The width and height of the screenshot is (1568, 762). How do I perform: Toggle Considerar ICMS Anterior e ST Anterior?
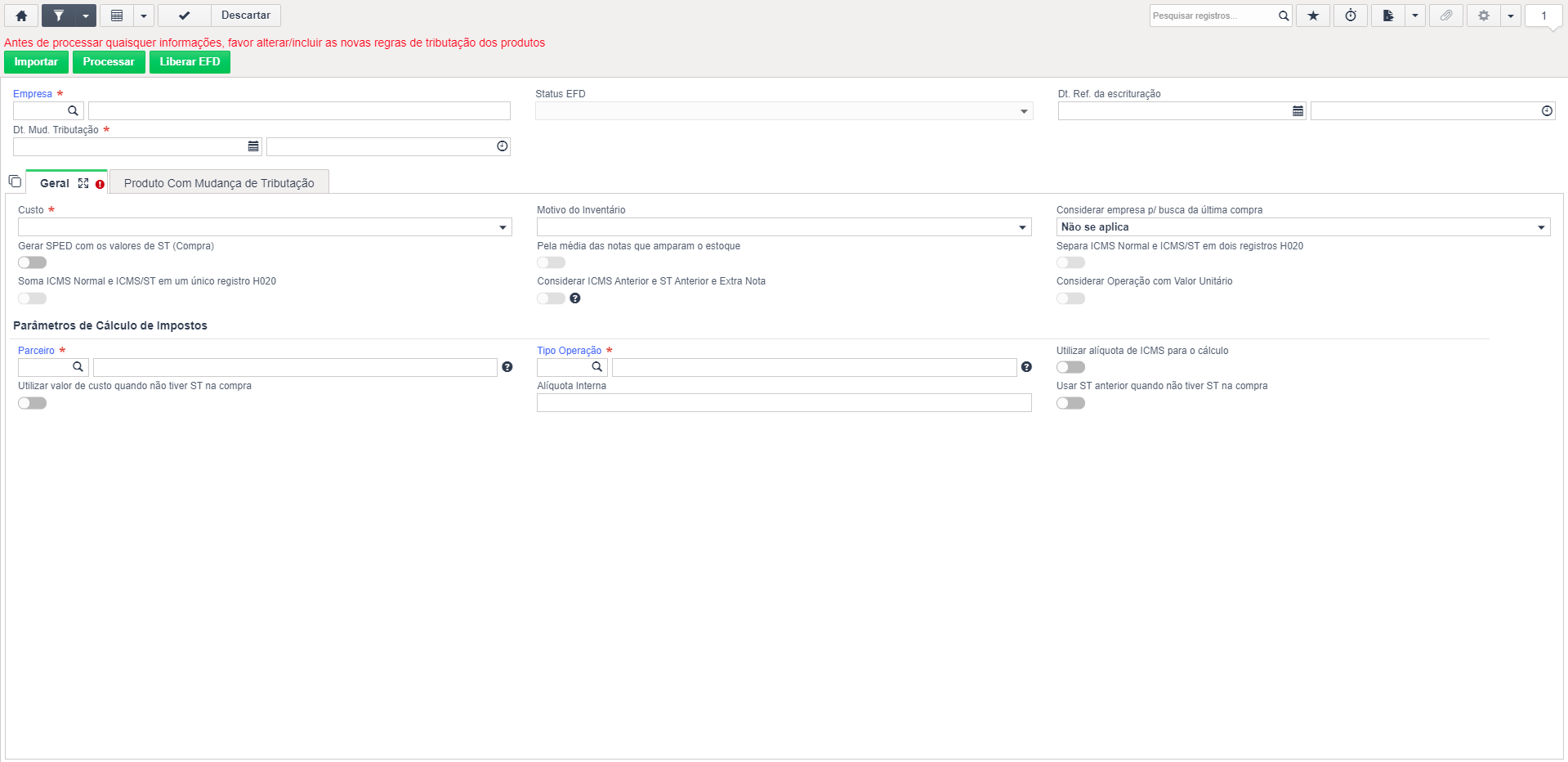coord(552,298)
